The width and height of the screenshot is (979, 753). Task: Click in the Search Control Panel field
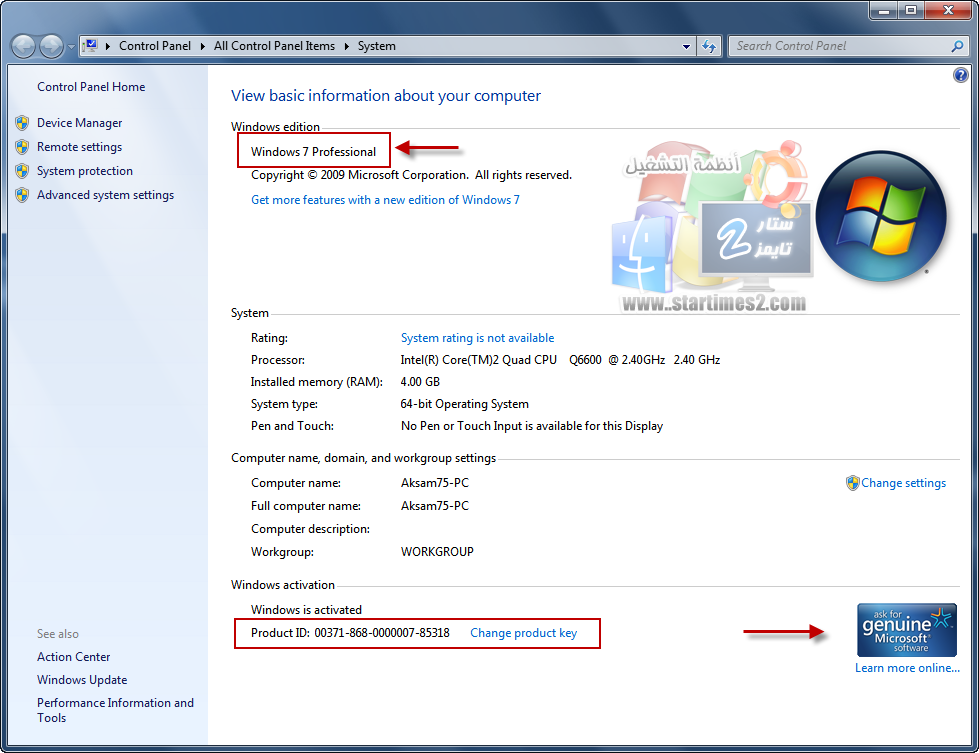[x=840, y=46]
